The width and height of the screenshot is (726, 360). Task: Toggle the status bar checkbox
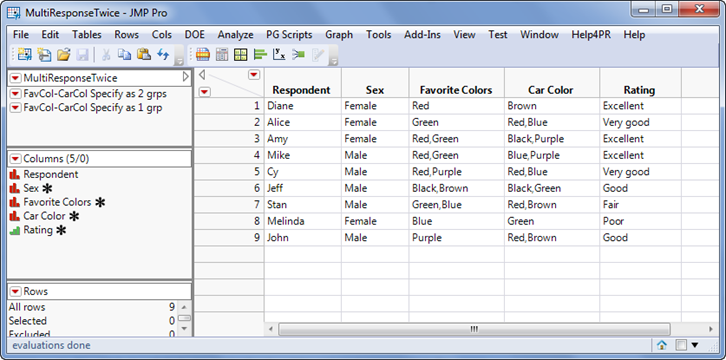point(681,345)
